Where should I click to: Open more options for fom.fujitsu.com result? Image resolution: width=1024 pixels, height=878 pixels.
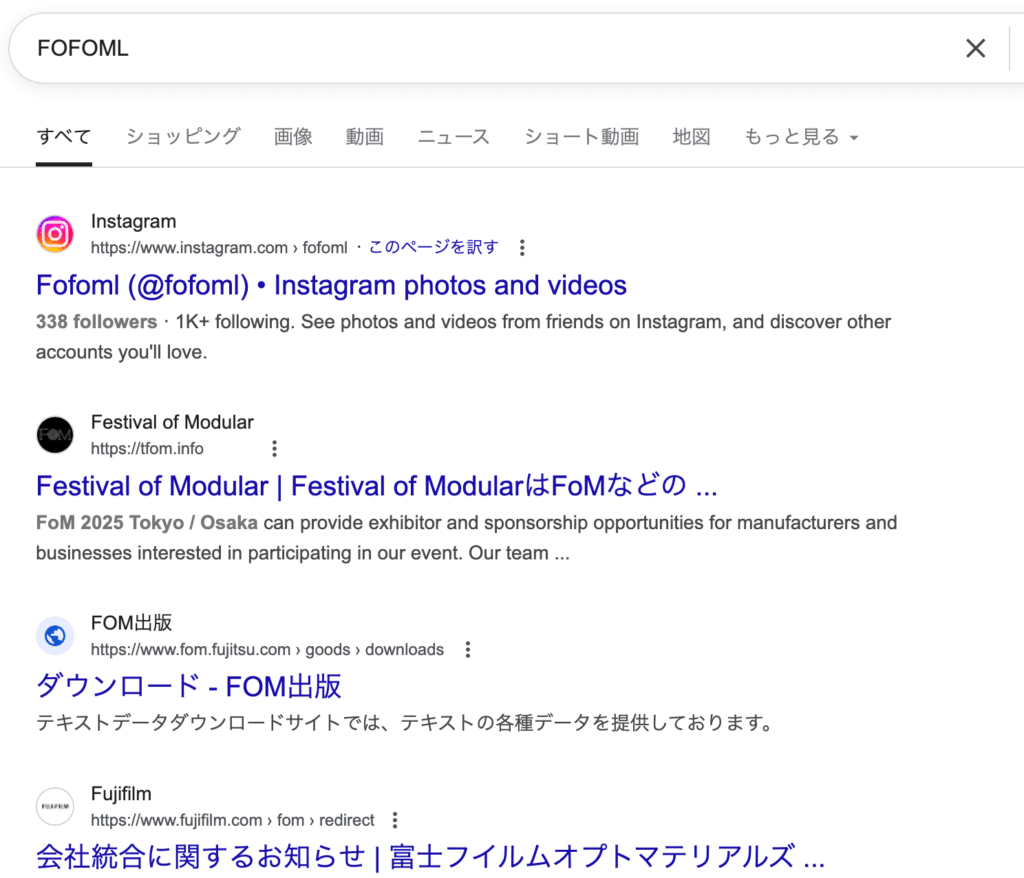point(468,649)
